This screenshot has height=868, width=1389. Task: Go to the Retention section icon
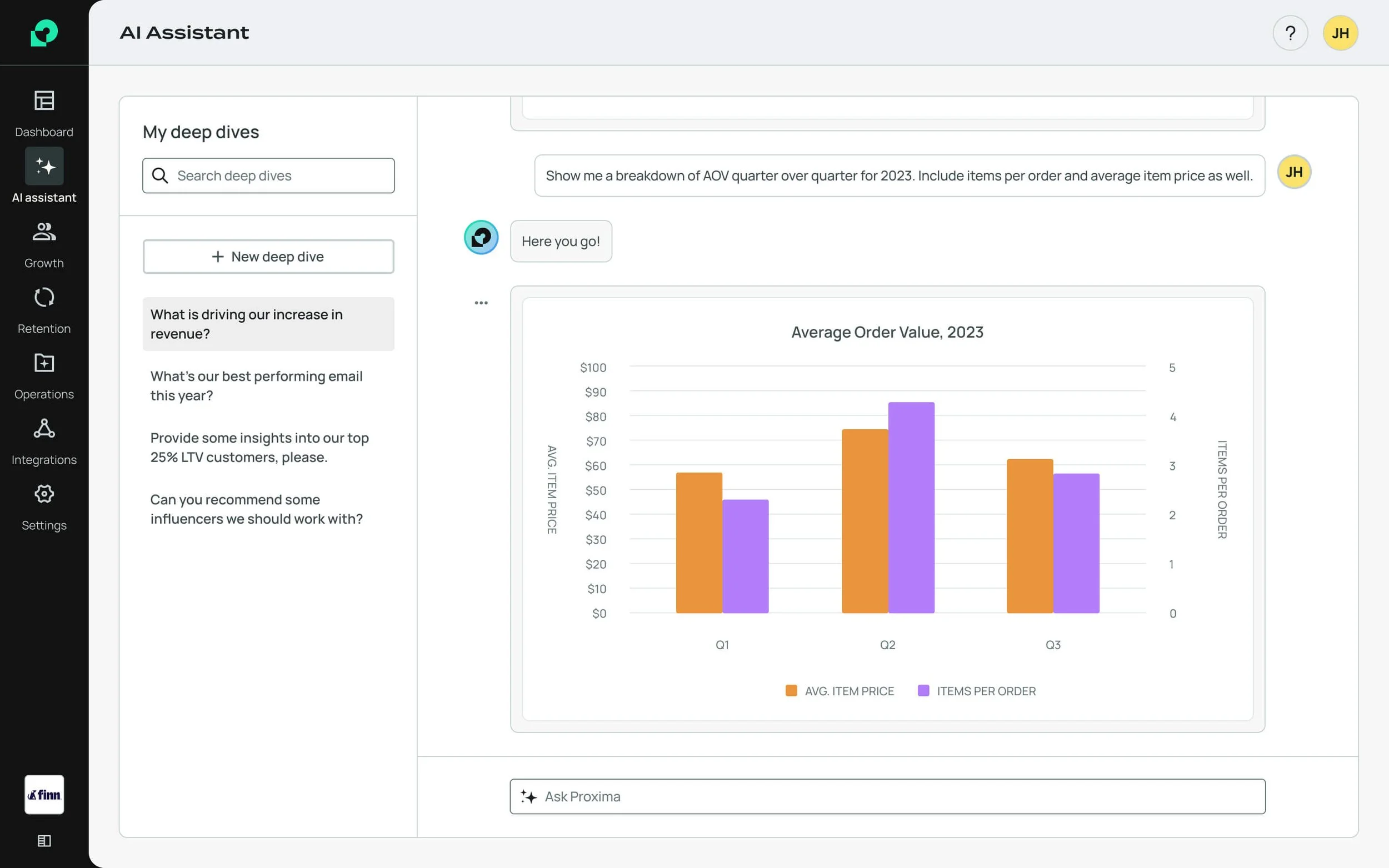coord(44,297)
